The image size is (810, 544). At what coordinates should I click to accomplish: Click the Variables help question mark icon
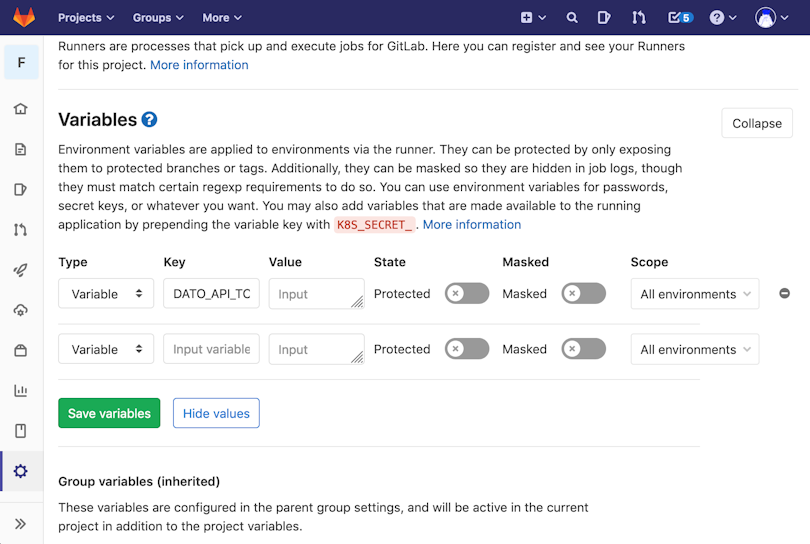149,119
